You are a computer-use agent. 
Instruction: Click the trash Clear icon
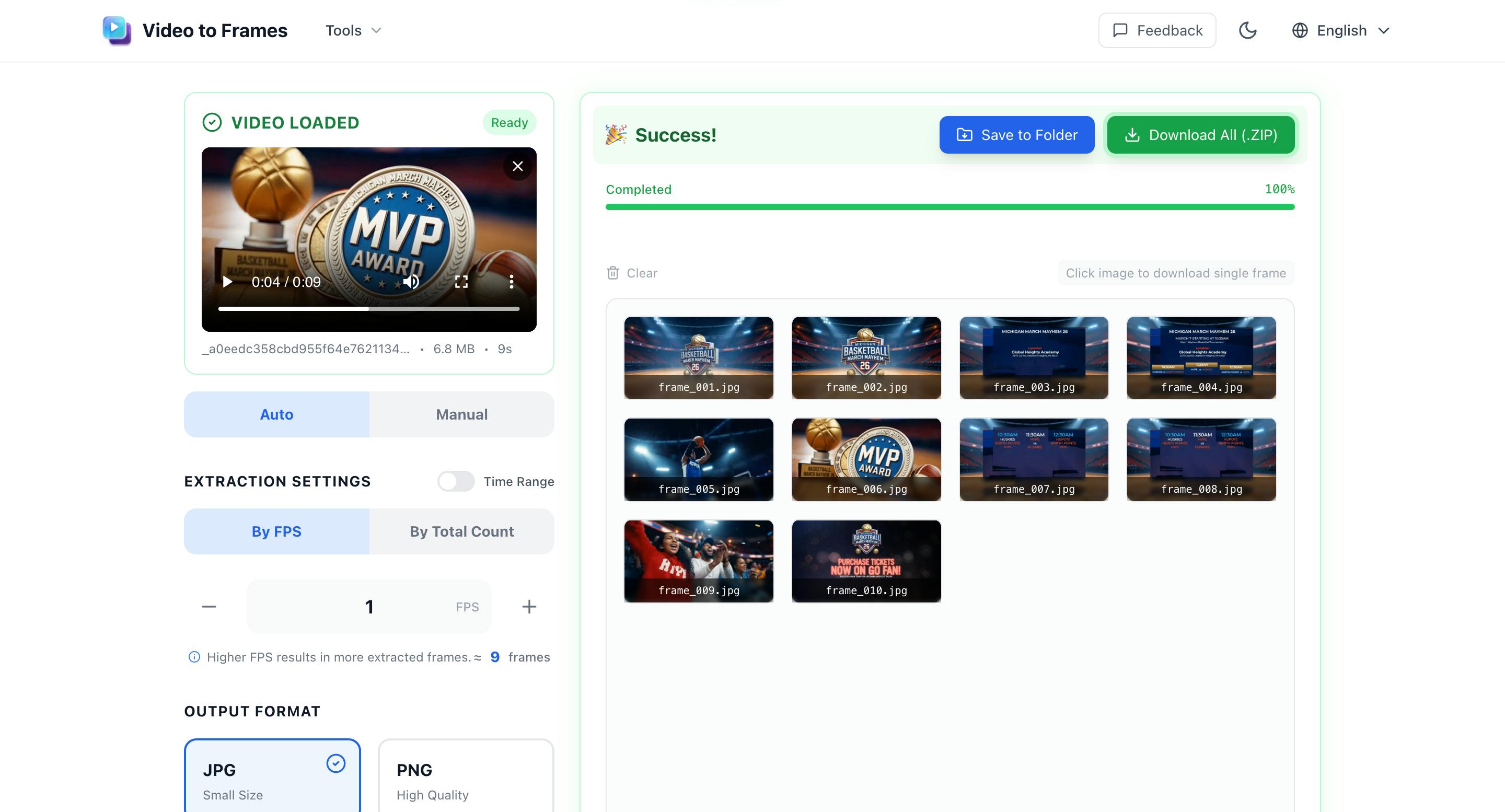613,273
